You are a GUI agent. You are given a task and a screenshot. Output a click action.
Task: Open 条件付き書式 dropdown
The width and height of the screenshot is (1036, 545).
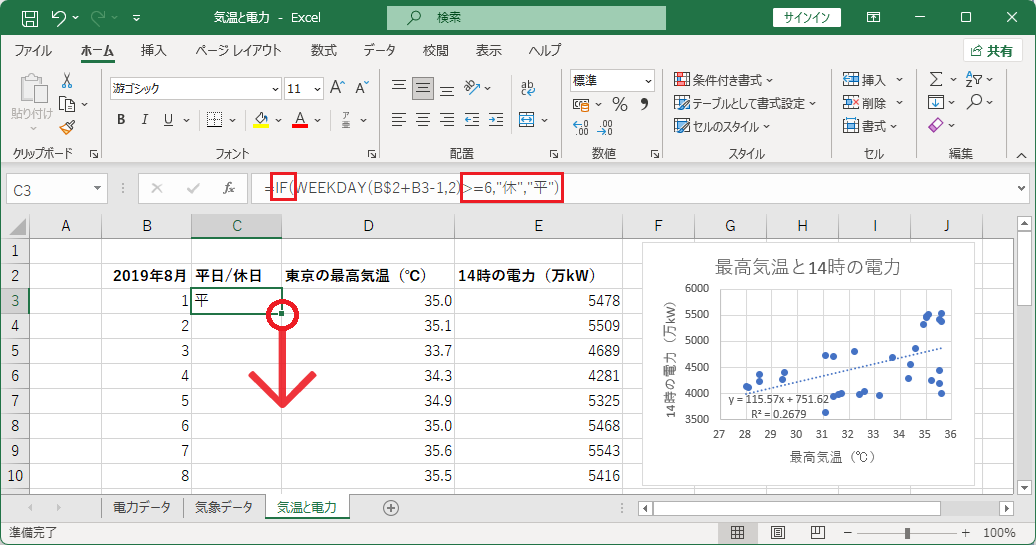pyautogui.click(x=723, y=80)
